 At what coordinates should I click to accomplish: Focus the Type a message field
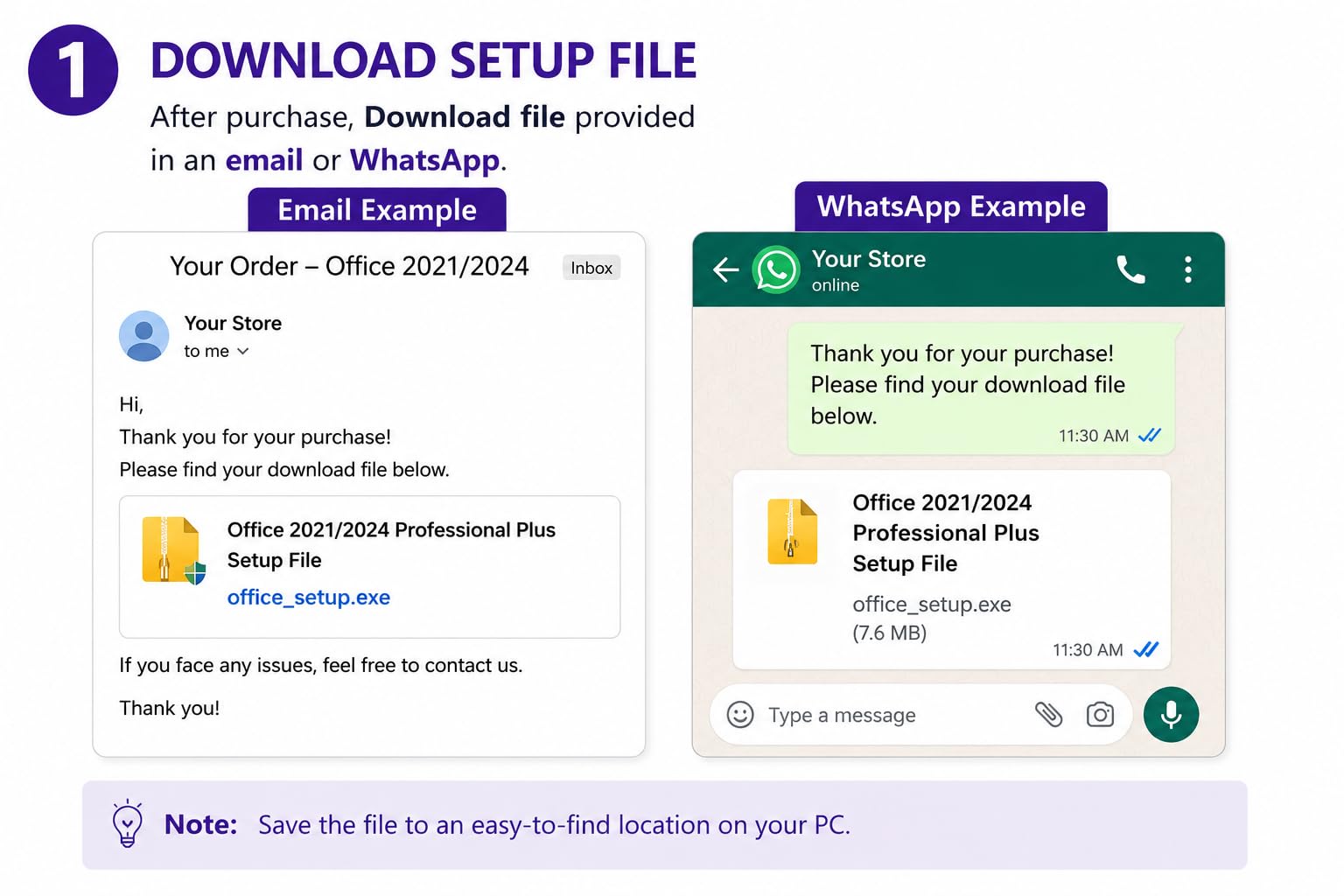pyautogui.click(x=920, y=715)
